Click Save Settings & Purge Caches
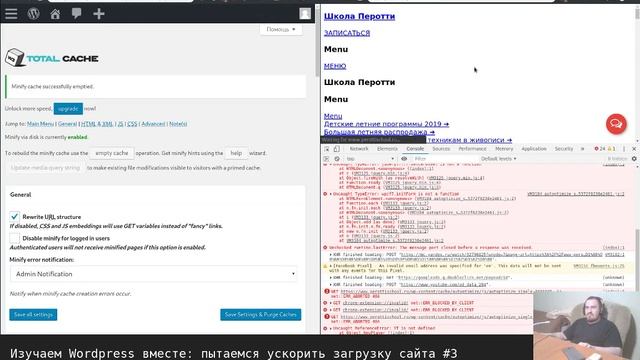The width and height of the screenshot is (640, 360). [261, 315]
